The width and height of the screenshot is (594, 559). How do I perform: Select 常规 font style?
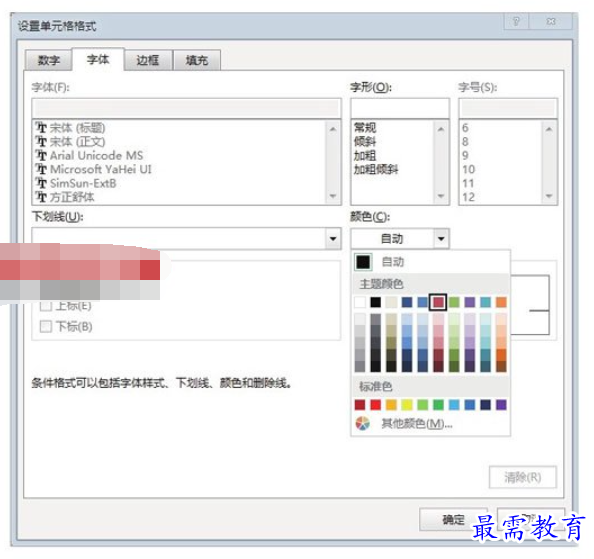click(x=365, y=128)
